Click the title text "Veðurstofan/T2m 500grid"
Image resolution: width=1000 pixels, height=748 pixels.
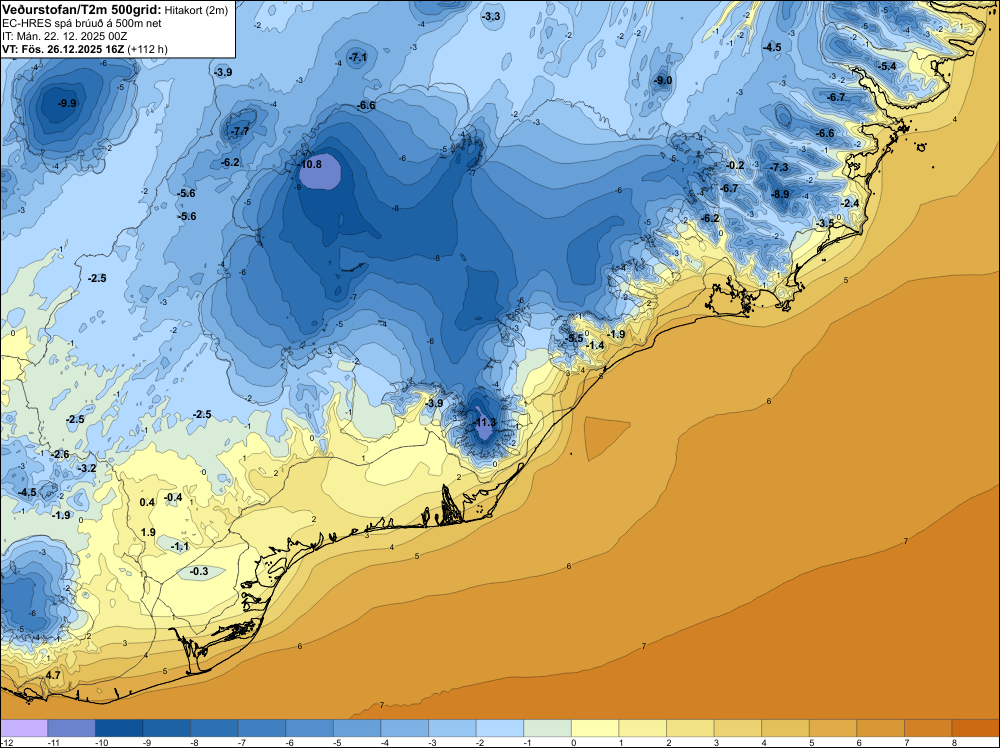(81, 9)
